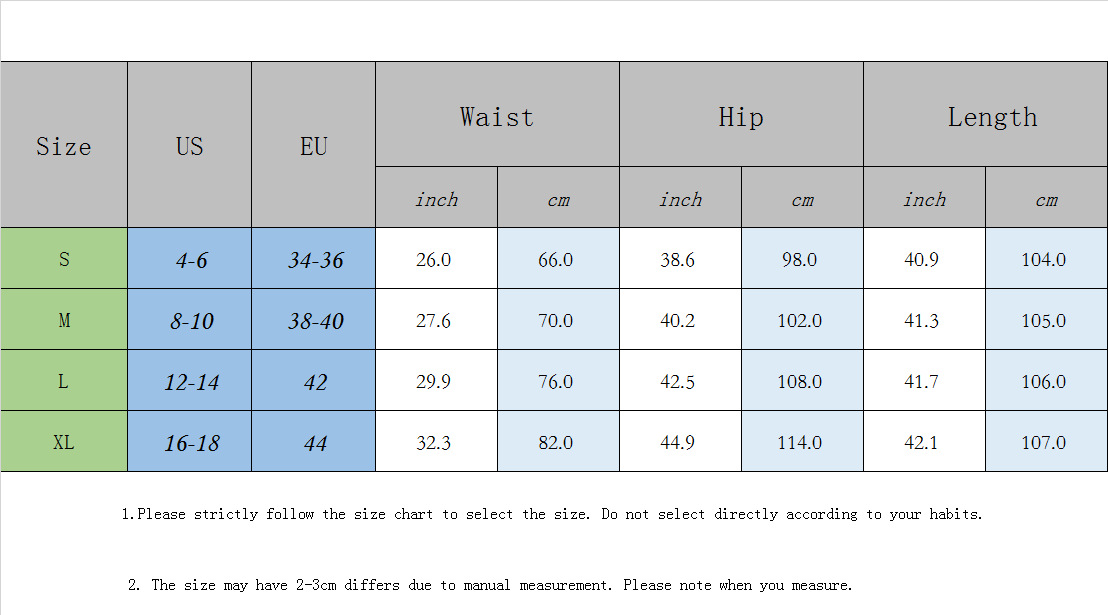Select the EU column header

(x=313, y=146)
